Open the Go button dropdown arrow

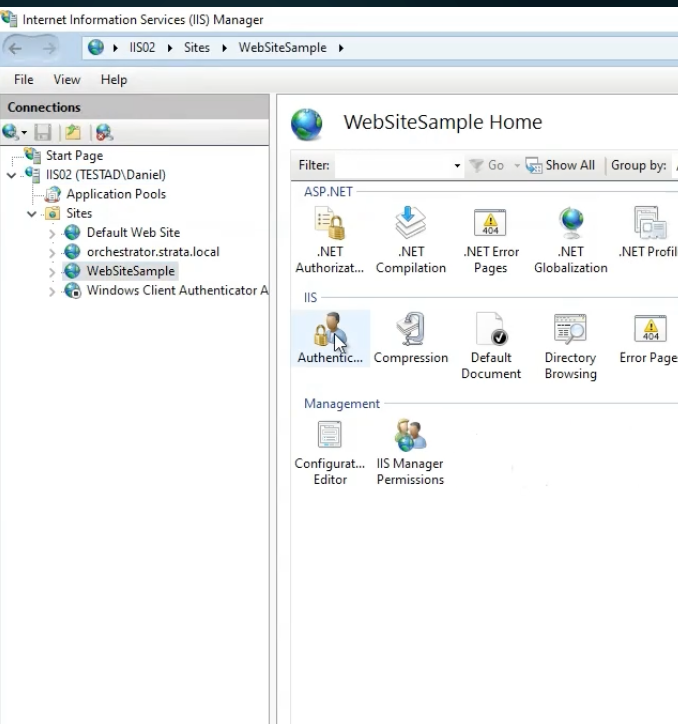(x=517, y=165)
